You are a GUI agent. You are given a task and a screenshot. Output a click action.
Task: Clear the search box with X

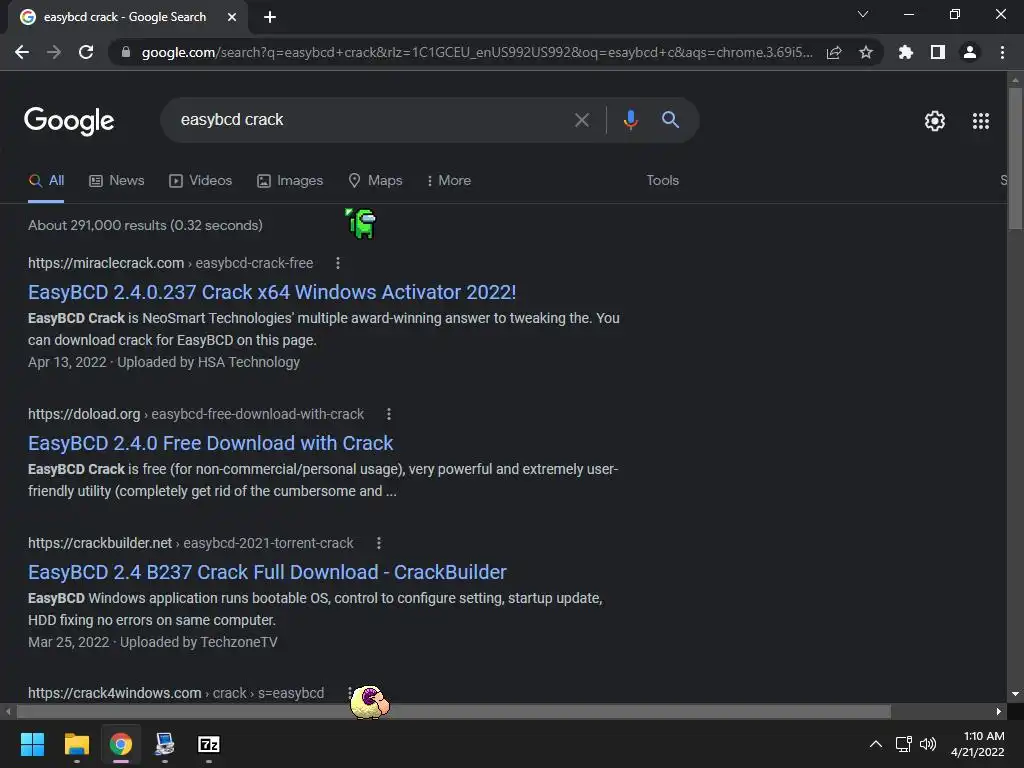581,120
